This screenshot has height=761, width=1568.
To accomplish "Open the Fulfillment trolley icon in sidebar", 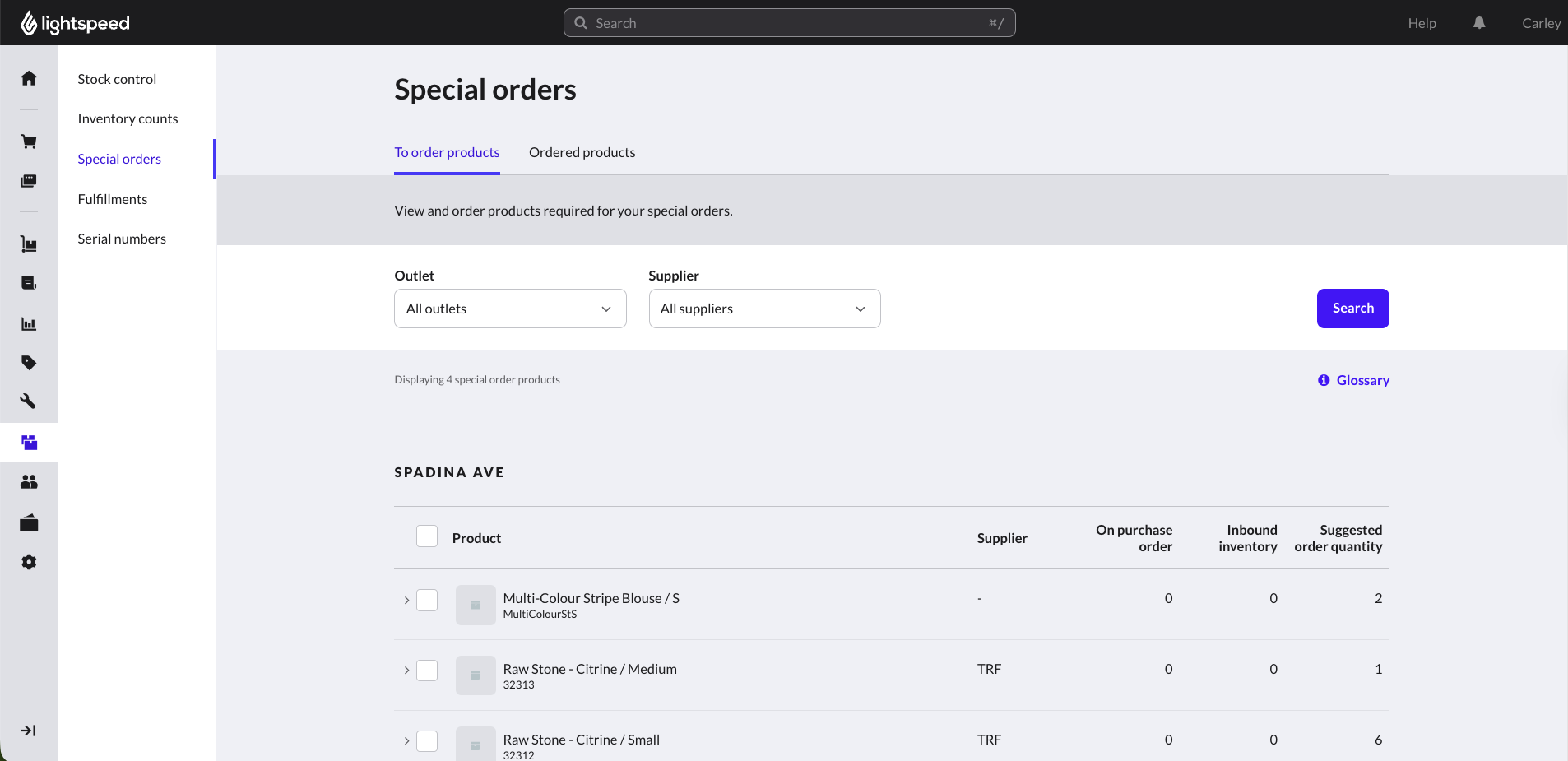I will (x=29, y=244).
